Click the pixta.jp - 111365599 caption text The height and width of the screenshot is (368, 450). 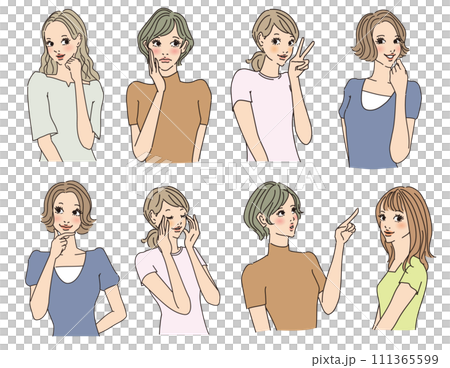(x=375, y=360)
